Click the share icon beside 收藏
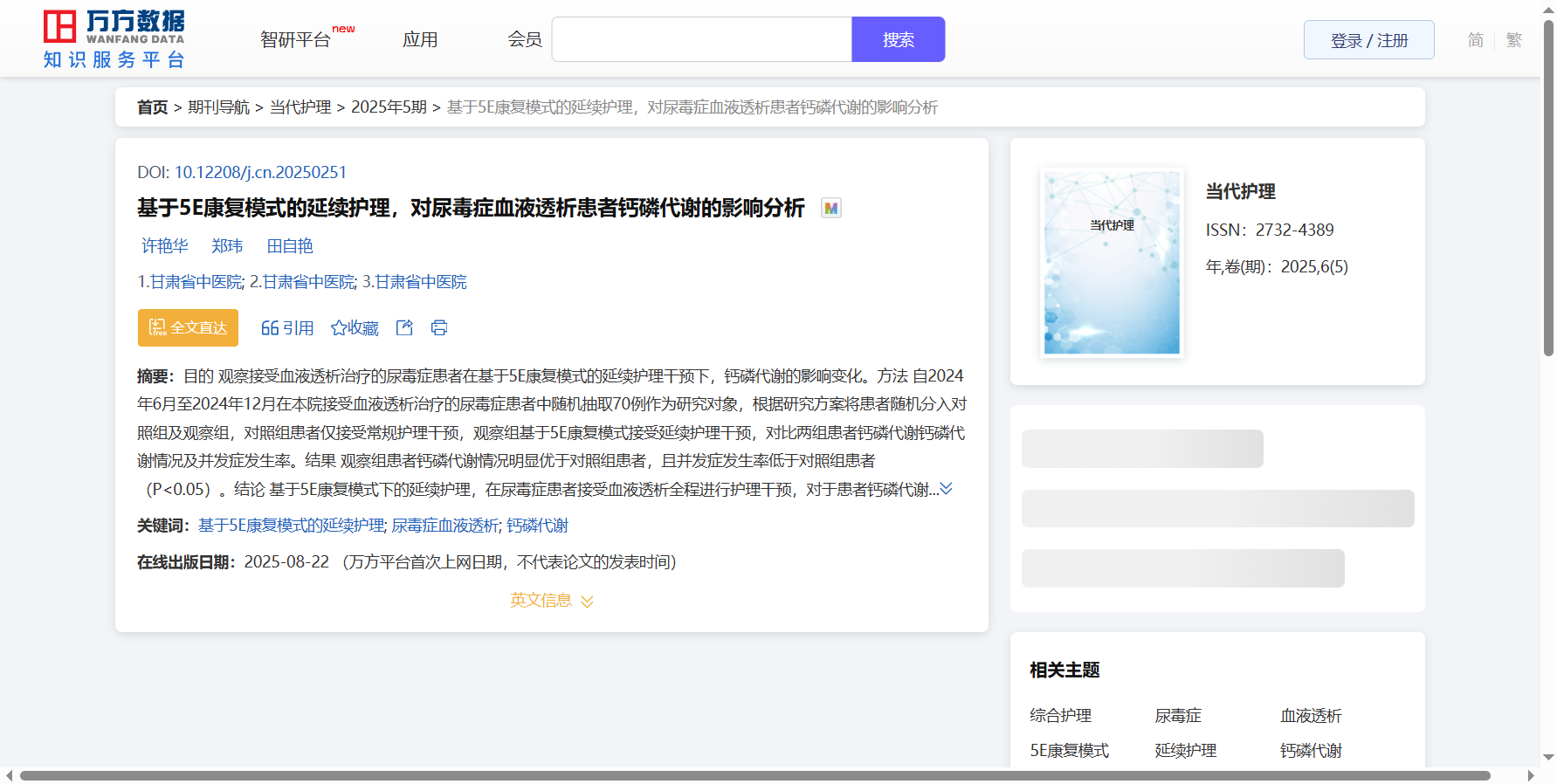The height and width of the screenshot is (784, 1557). point(404,327)
